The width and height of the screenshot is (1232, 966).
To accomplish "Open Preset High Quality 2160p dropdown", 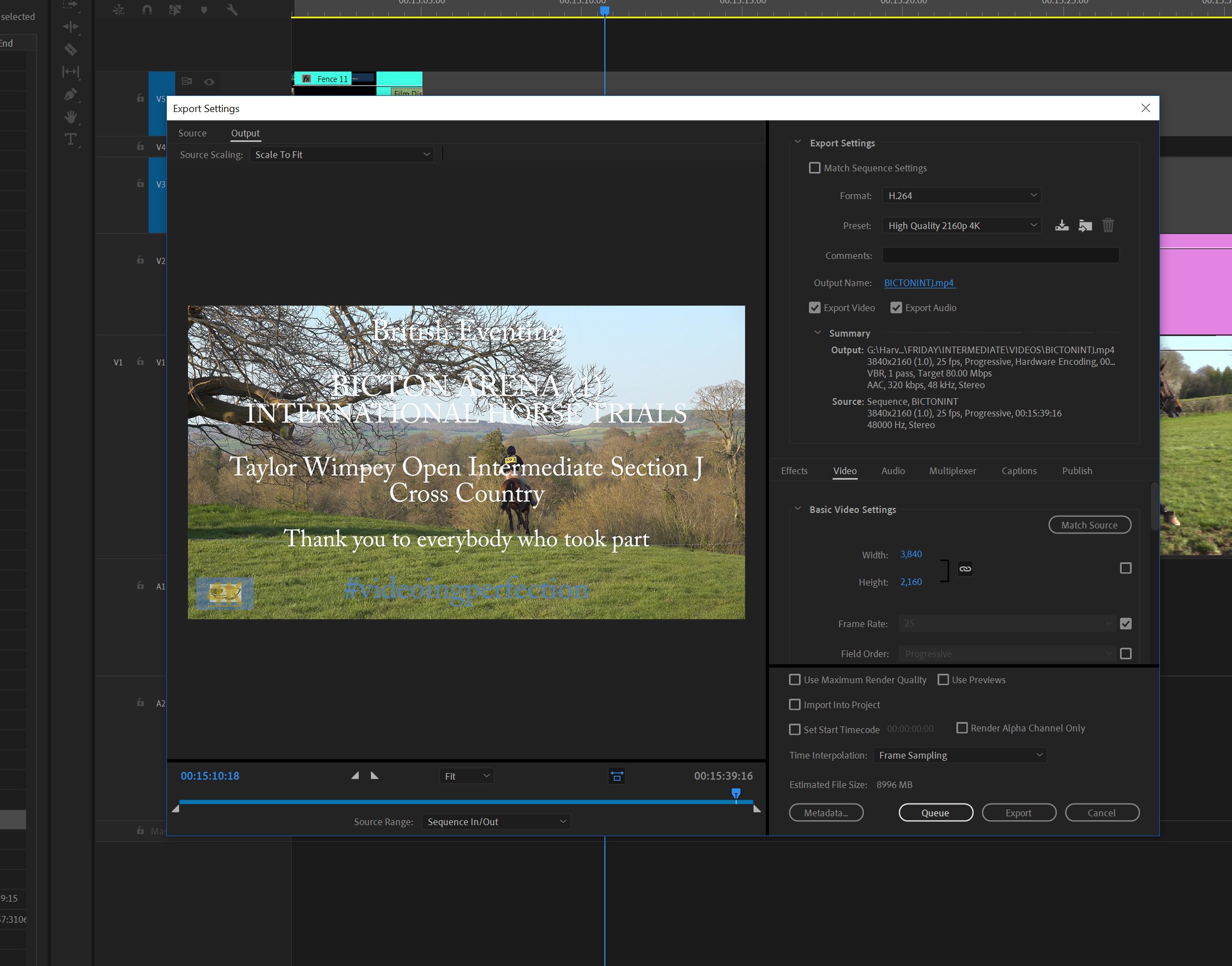I will (962, 226).
